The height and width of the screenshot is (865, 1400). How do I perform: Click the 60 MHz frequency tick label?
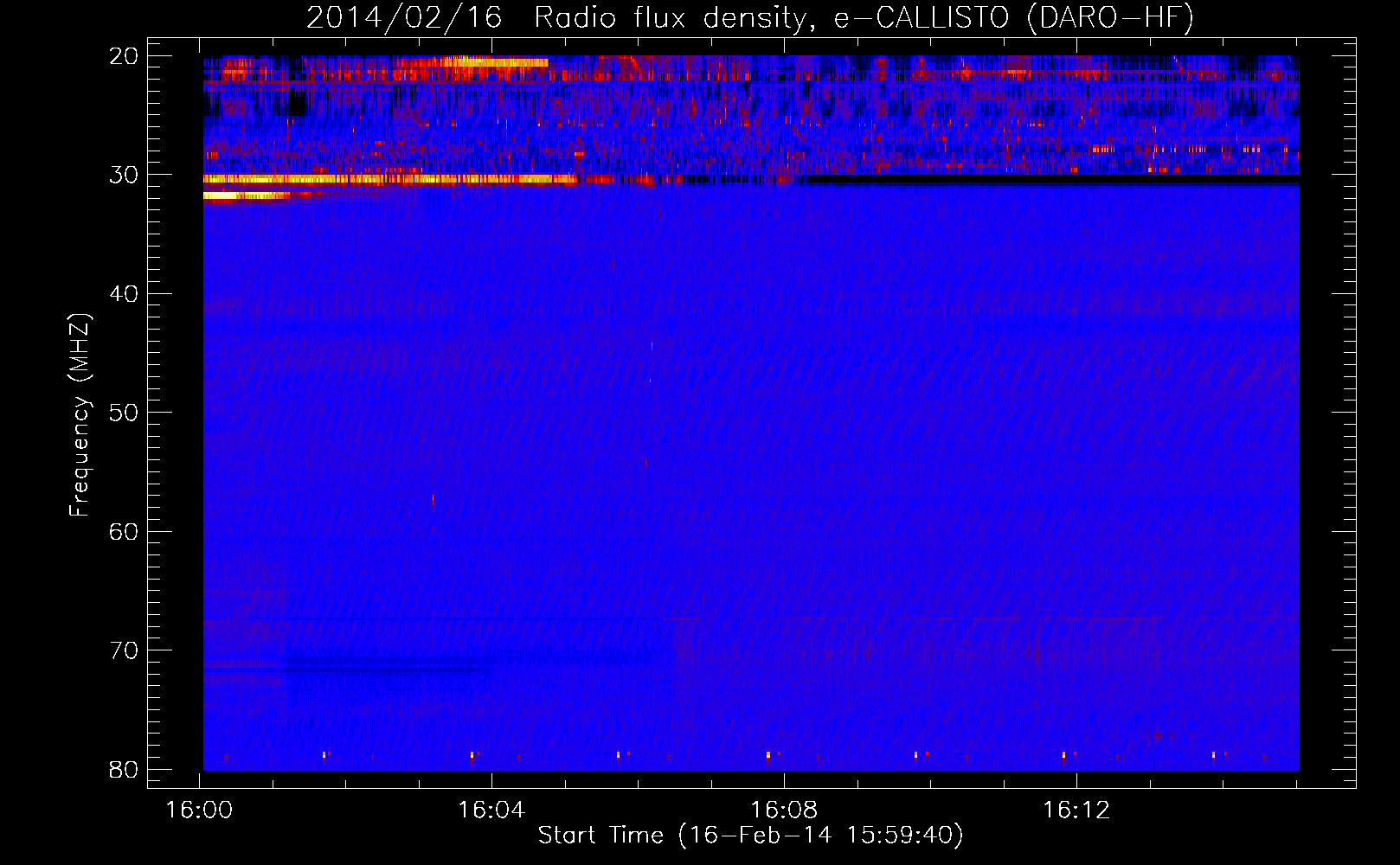[125, 531]
